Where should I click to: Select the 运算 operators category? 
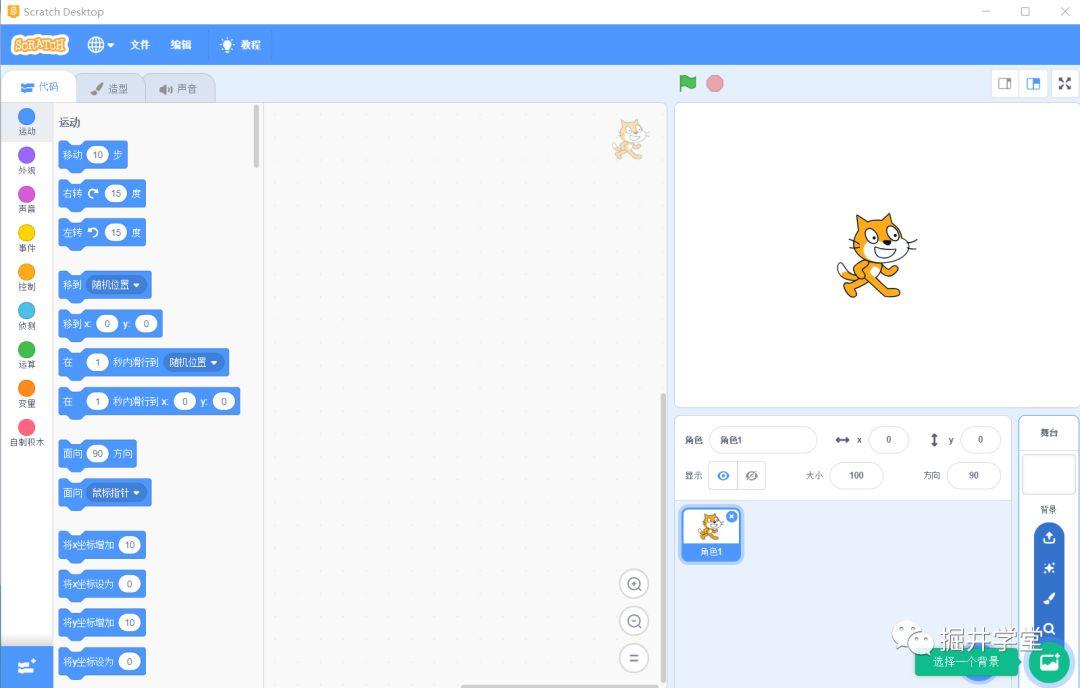[27, 355]
